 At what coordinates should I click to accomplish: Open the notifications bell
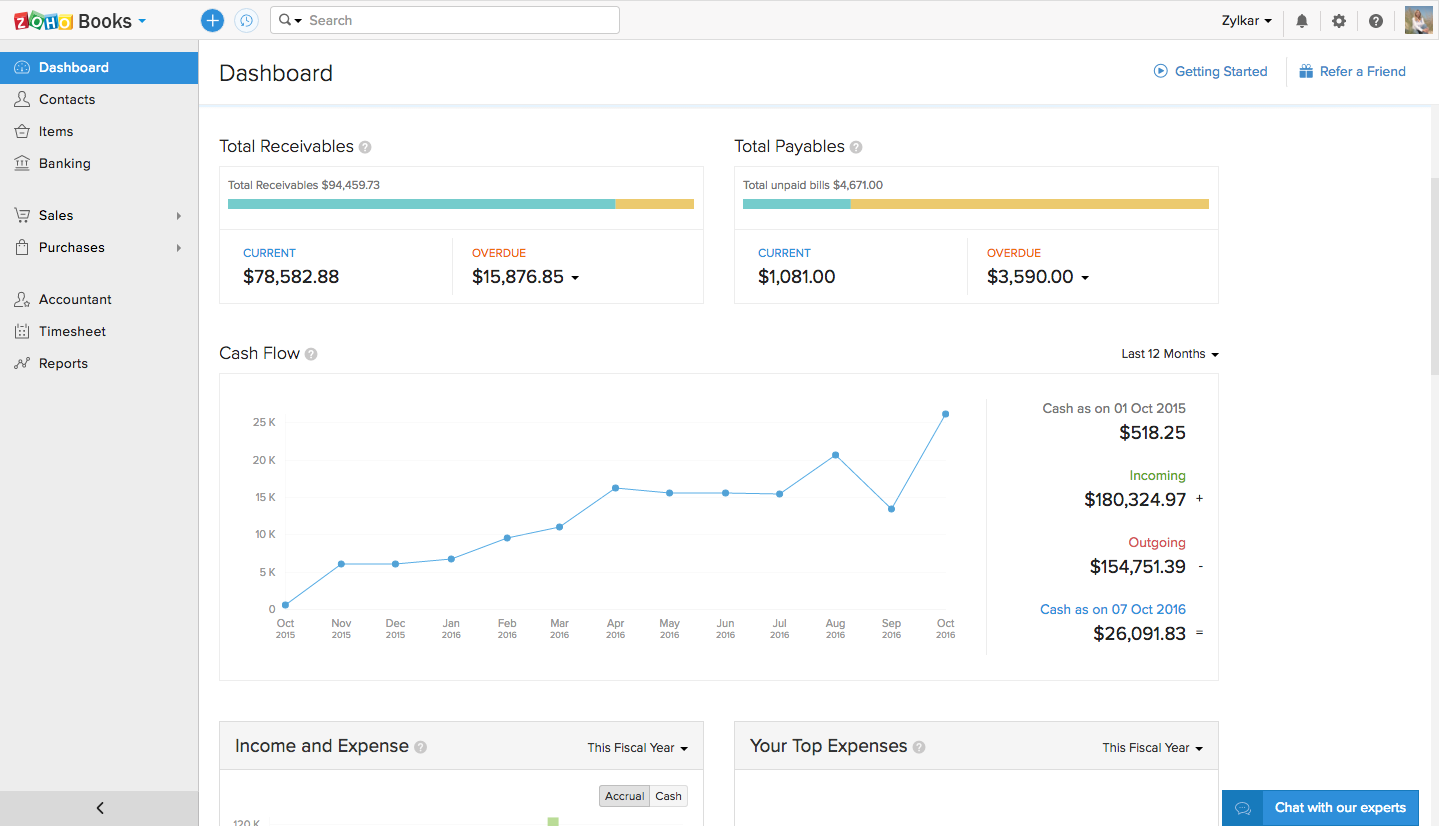point(1301,20)
